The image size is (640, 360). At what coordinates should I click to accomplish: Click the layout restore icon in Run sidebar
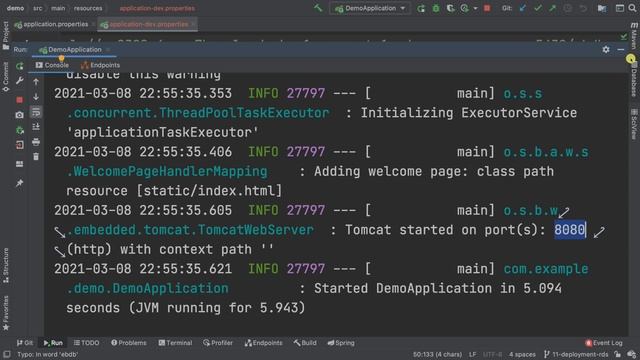tap(20, 164)
